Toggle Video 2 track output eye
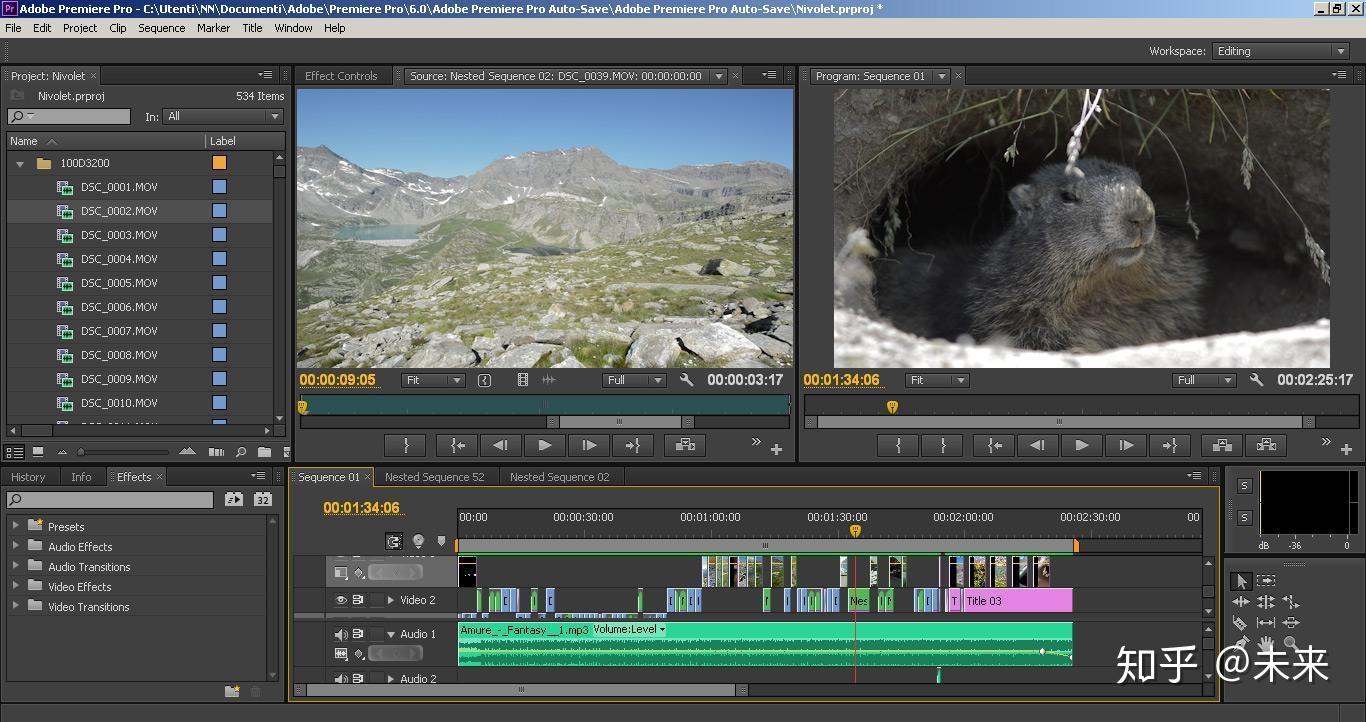The width and height of the screenshot is (1366, 722). (341, 600)
